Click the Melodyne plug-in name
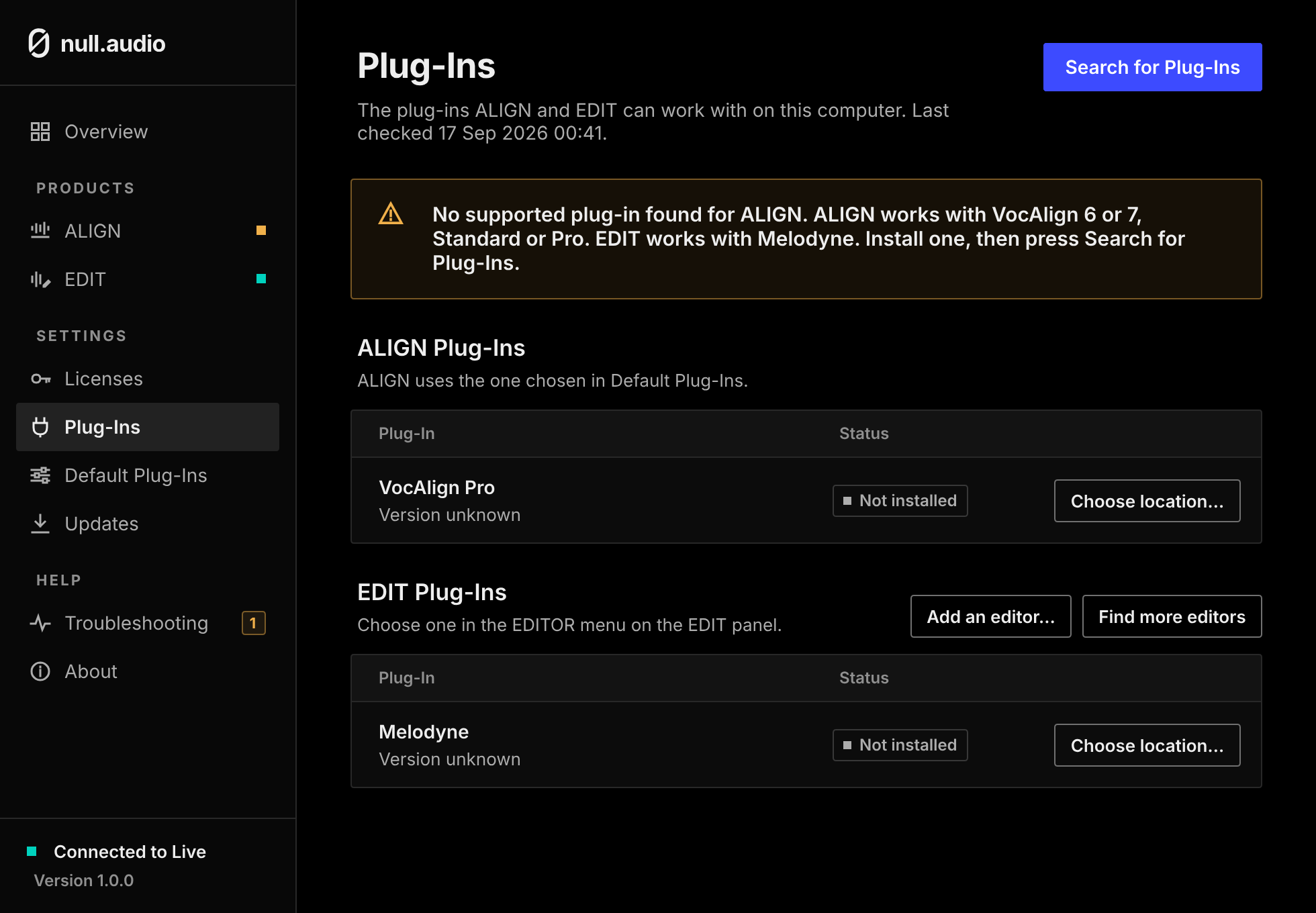 [424, 732]
